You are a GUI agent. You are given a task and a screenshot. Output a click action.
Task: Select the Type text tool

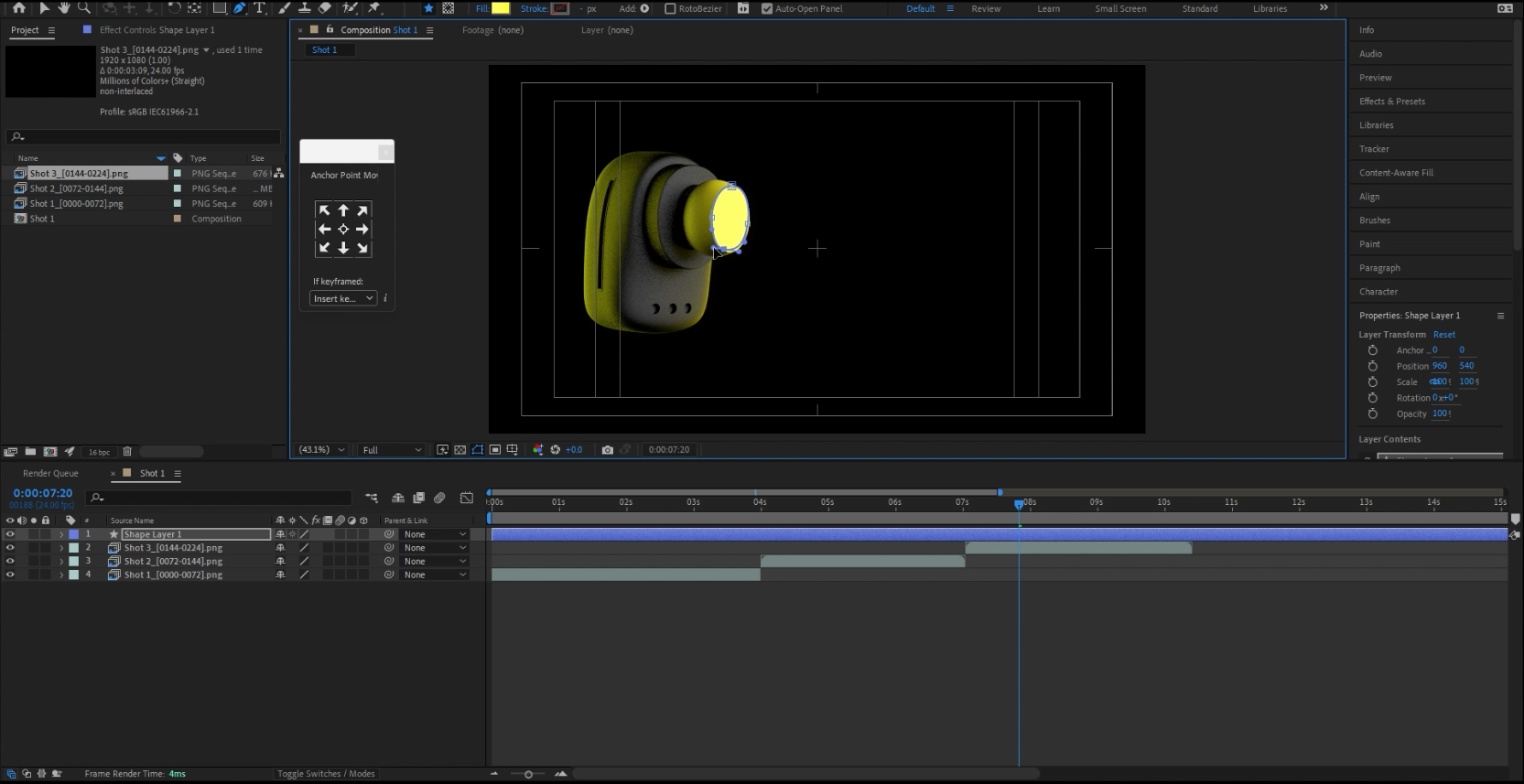pyautogui.click(x=259, y=8)
